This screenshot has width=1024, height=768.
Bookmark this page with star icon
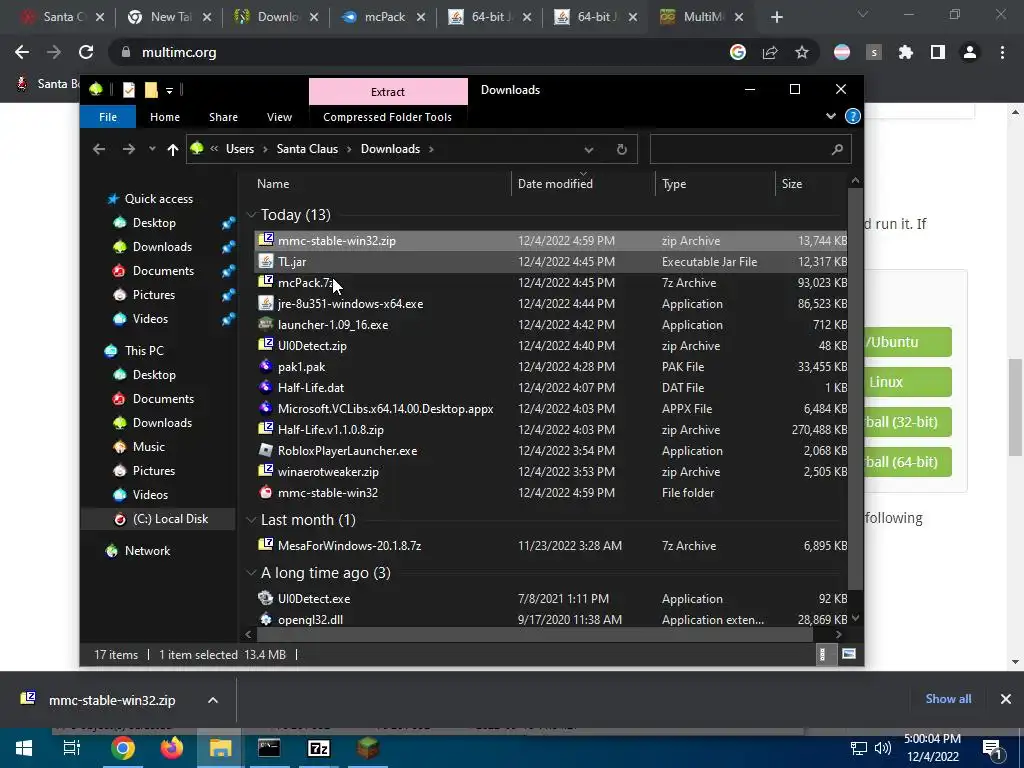[x=802, y=52]
